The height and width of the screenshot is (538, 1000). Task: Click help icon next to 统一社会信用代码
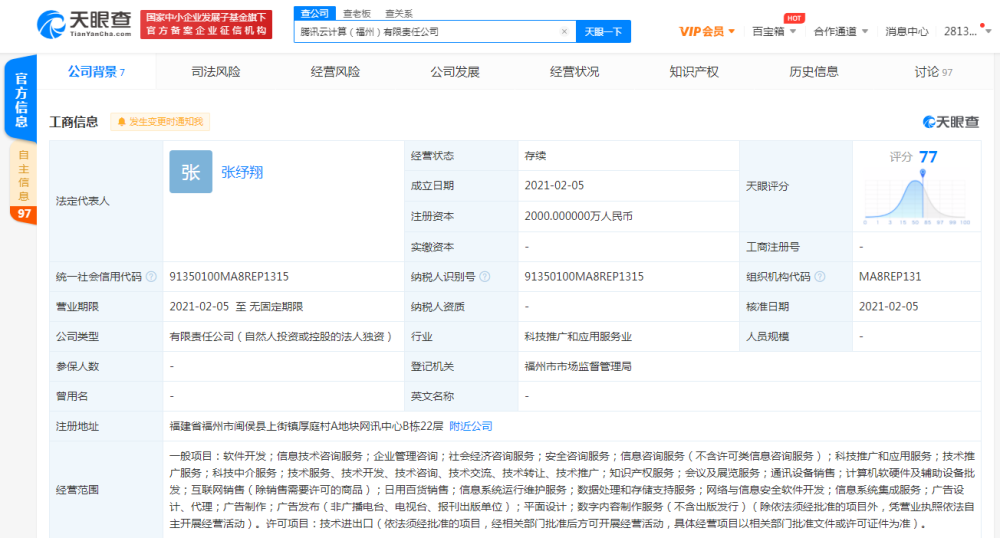tap(151, 277)
